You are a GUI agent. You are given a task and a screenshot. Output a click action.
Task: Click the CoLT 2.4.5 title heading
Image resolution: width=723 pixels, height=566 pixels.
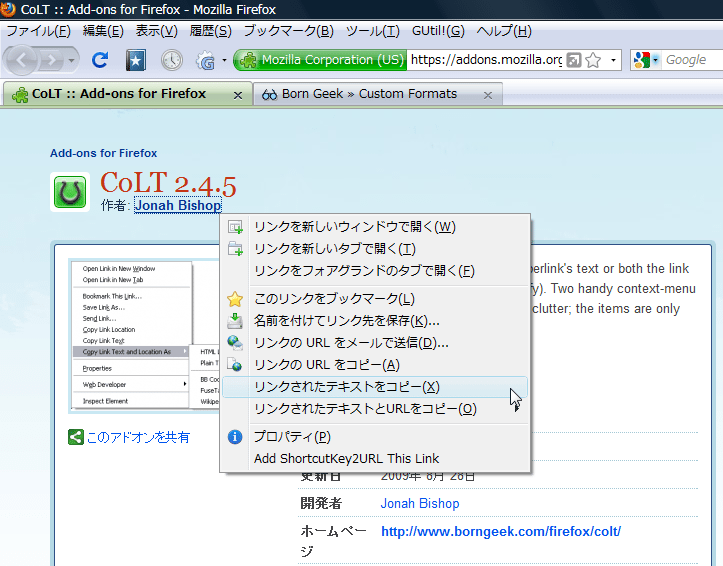click(168, 183)
